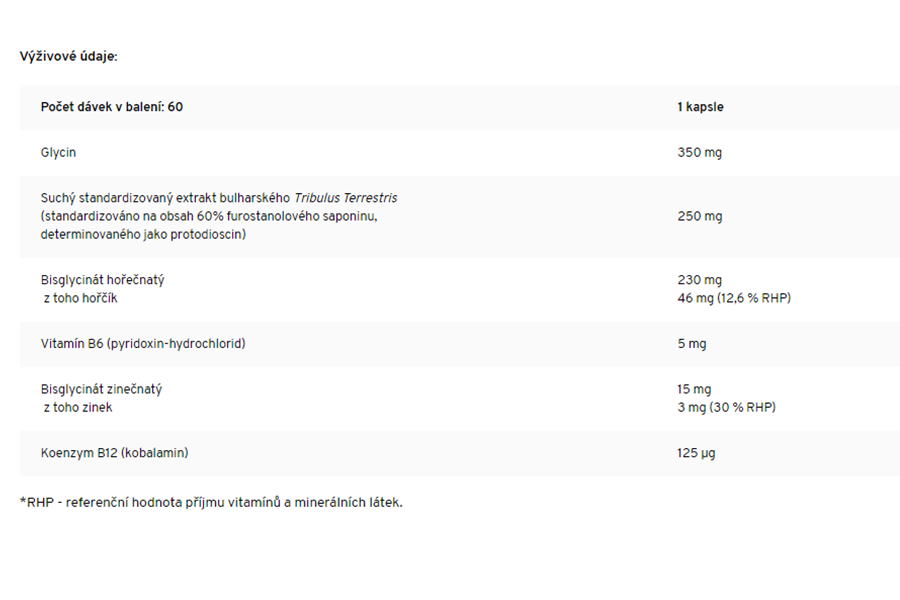Click the '250 mg' extract amount
This screenshot has height=600, width=900.
coord(699,216)
